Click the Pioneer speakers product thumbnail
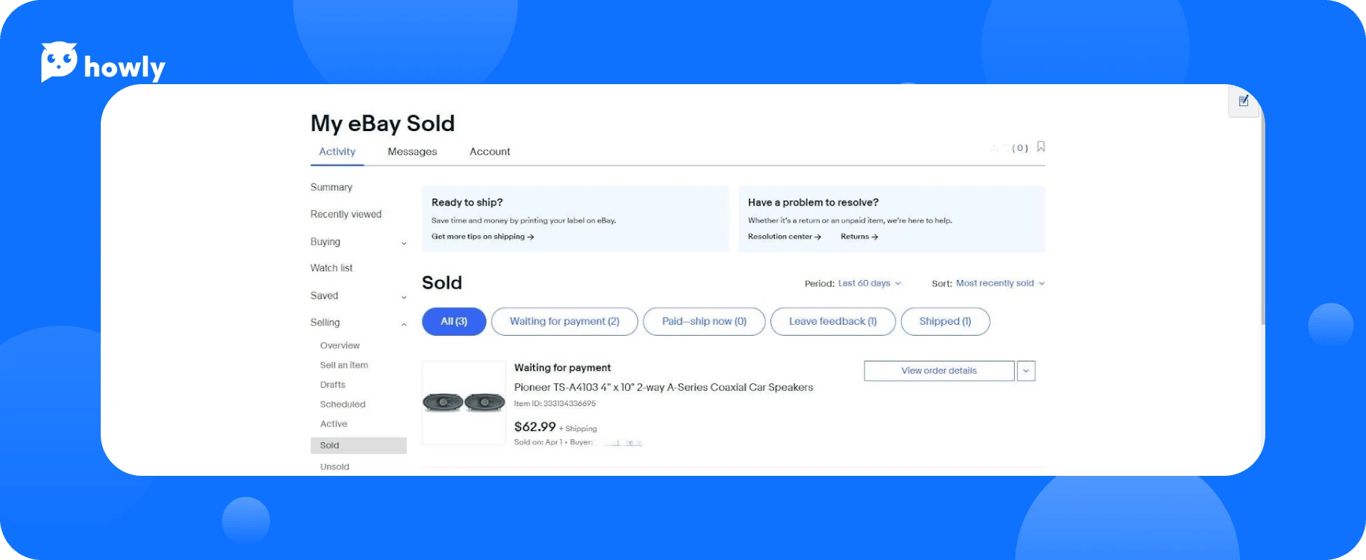 coord(464,402)
